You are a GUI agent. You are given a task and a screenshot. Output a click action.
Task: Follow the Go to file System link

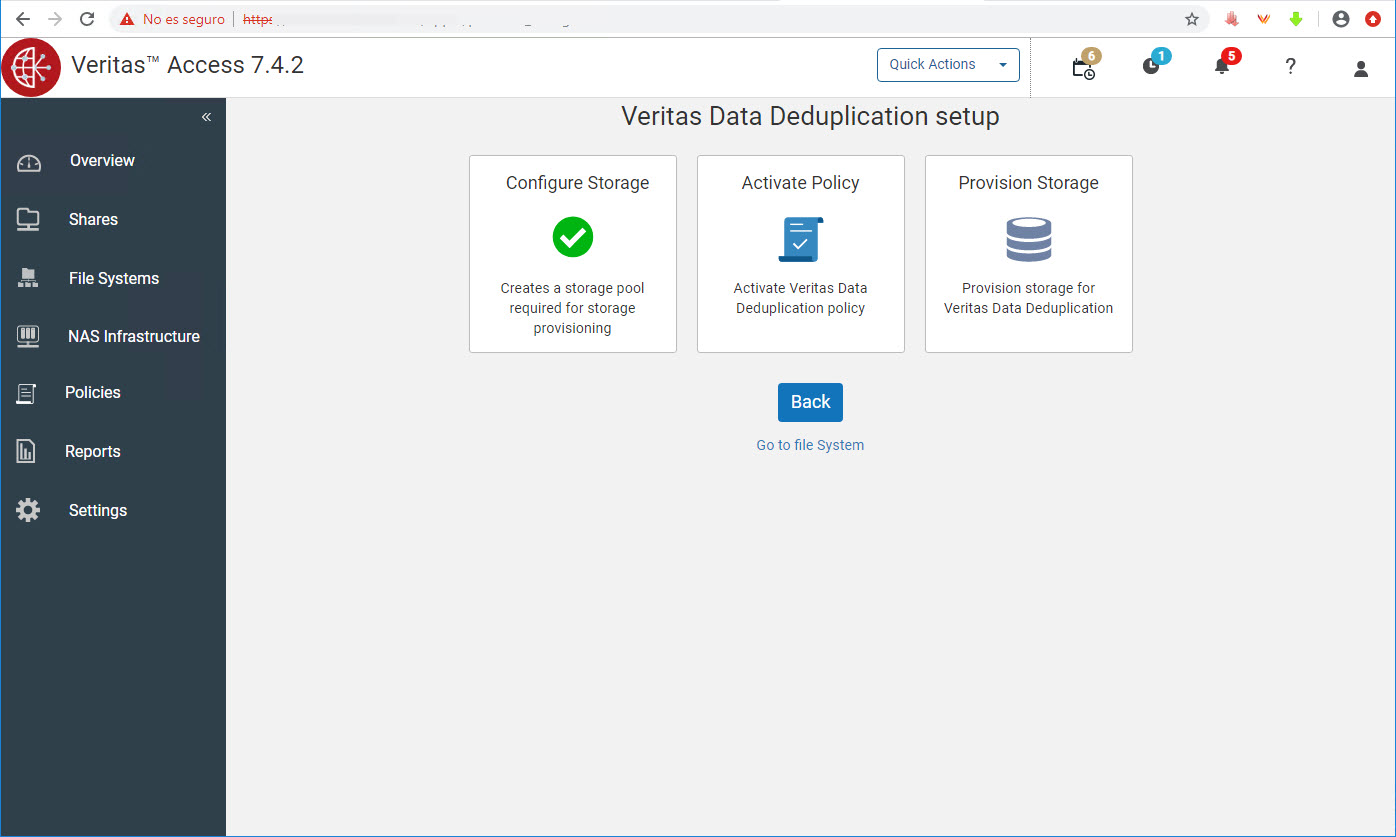tap(810, 445)
